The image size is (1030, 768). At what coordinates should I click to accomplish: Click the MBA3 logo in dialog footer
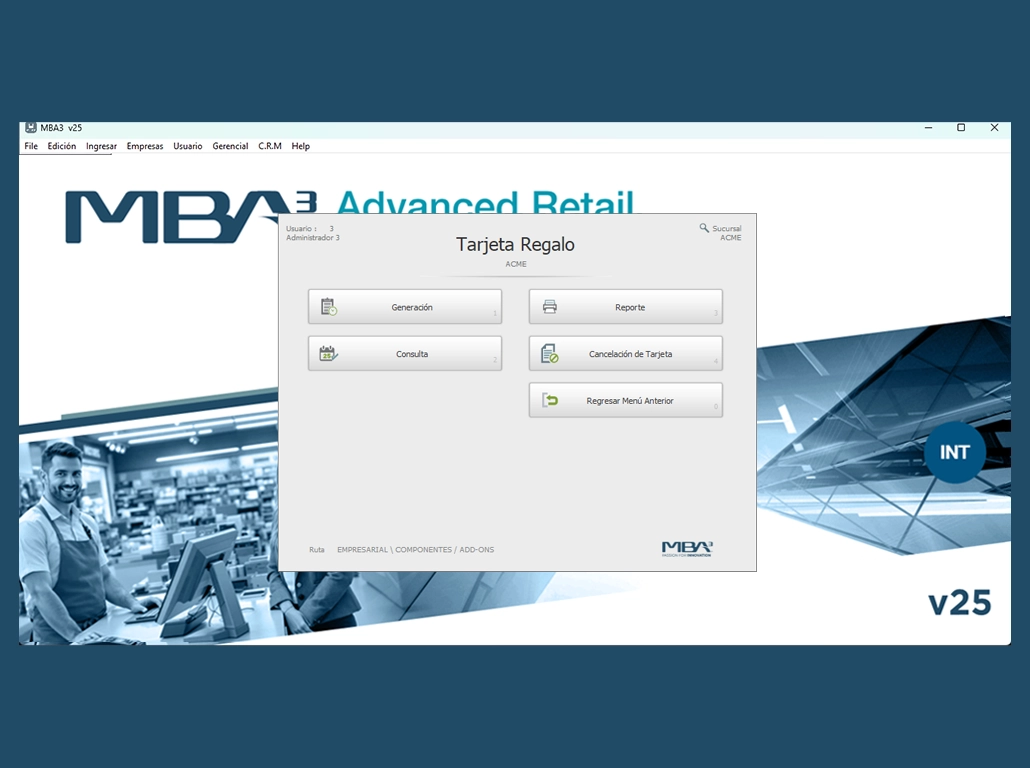[687, 548]
